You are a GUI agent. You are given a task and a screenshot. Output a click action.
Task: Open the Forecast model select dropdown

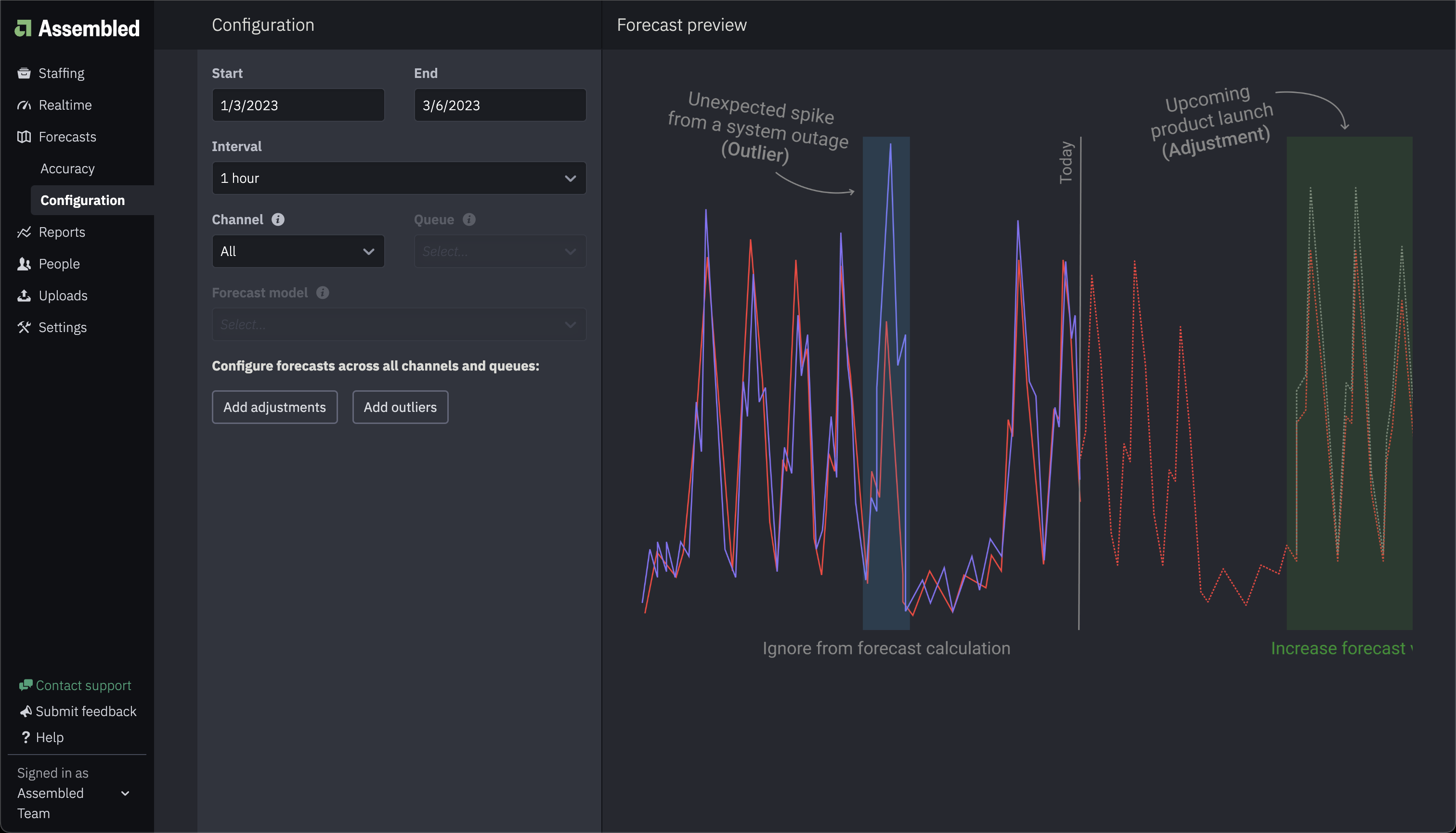pos(399,324)
